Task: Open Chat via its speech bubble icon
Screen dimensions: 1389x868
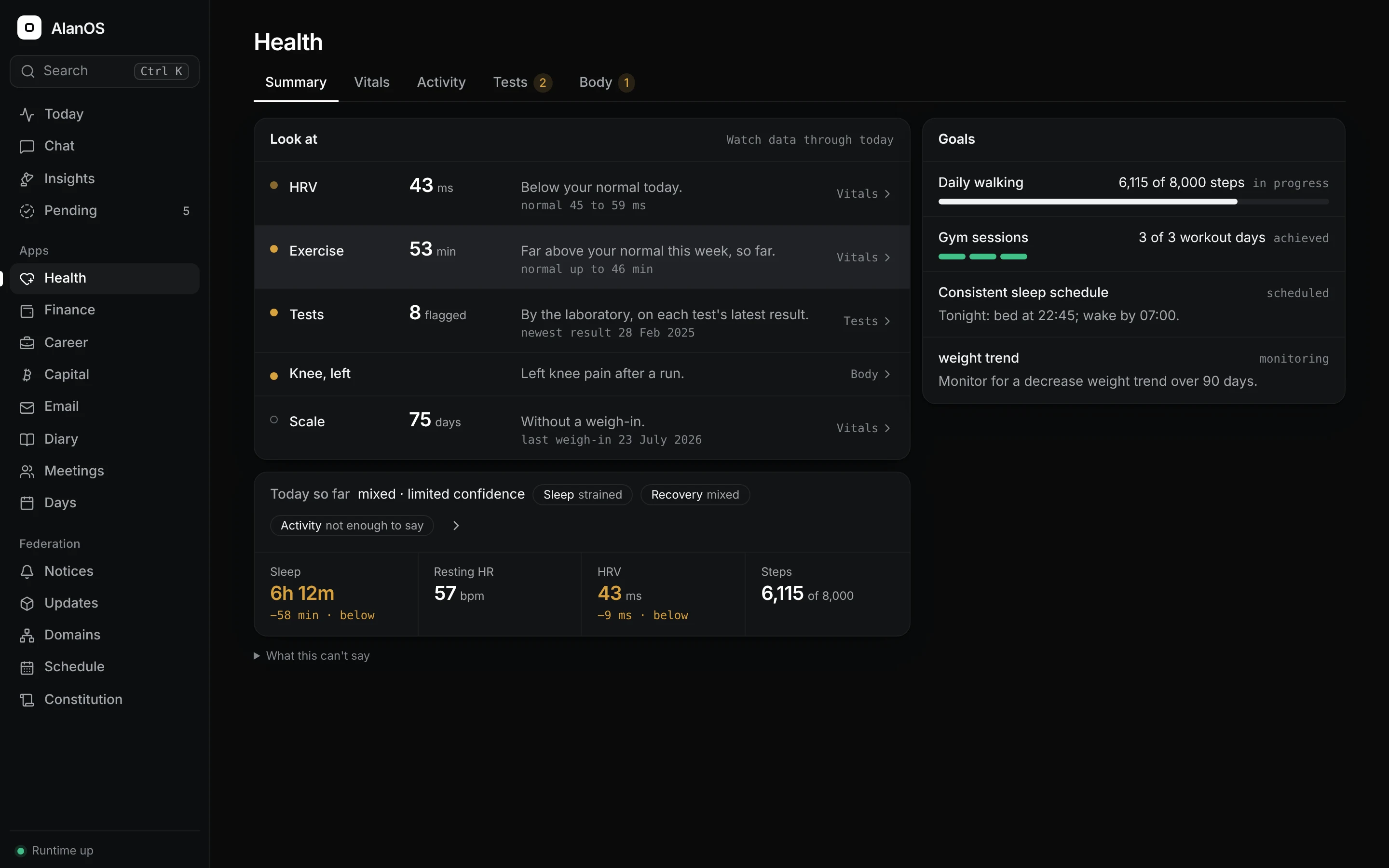Action: (27, 147)
